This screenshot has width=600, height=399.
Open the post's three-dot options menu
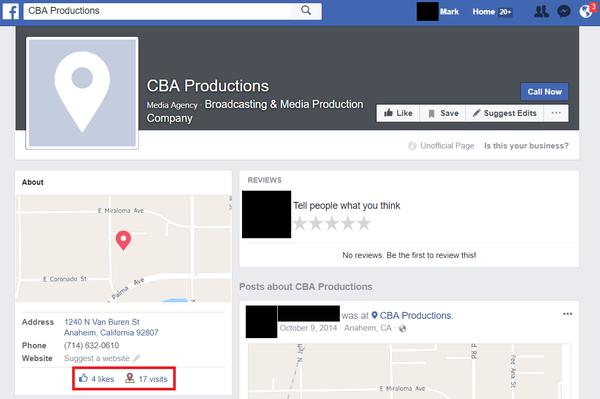pyautogui.click(x=567, y=314)
